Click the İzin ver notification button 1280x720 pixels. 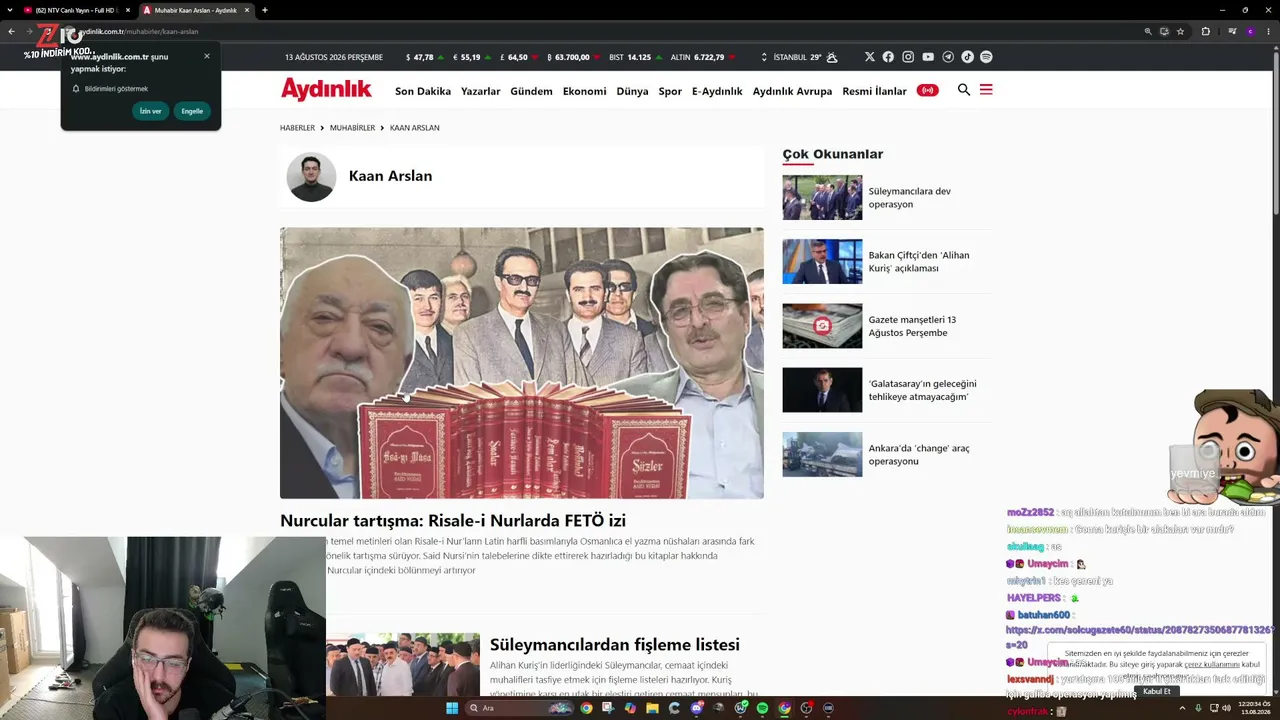151,111
